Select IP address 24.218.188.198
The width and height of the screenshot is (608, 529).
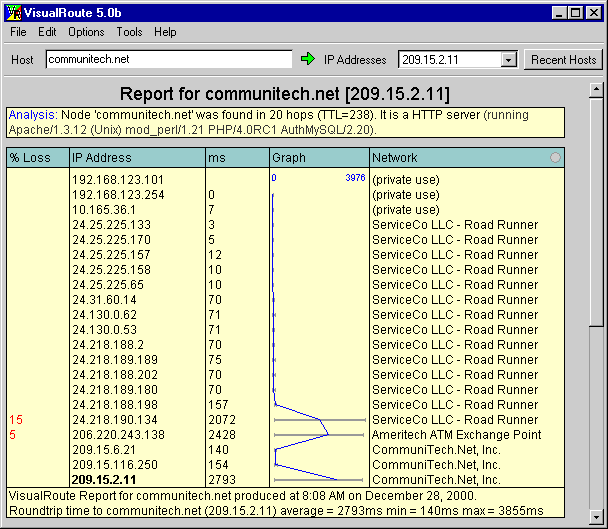(x=115, y=405)
